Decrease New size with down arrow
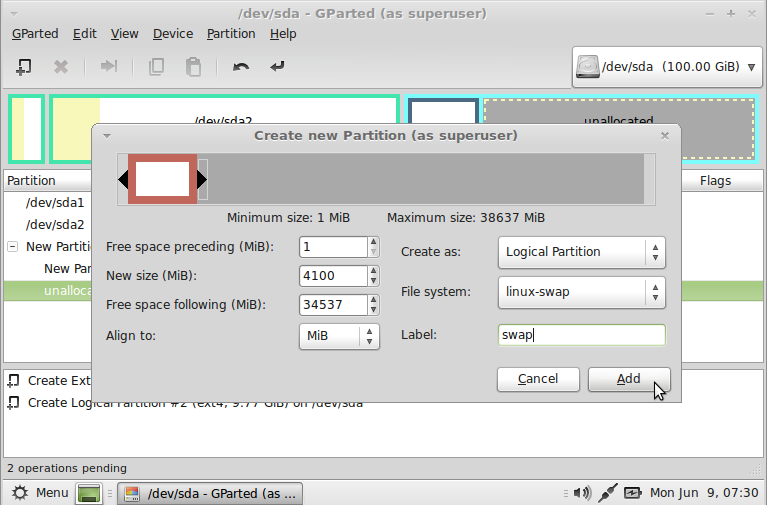Viewport: 767px width, 505px height. pyautogui.click(x=373, y=281)
